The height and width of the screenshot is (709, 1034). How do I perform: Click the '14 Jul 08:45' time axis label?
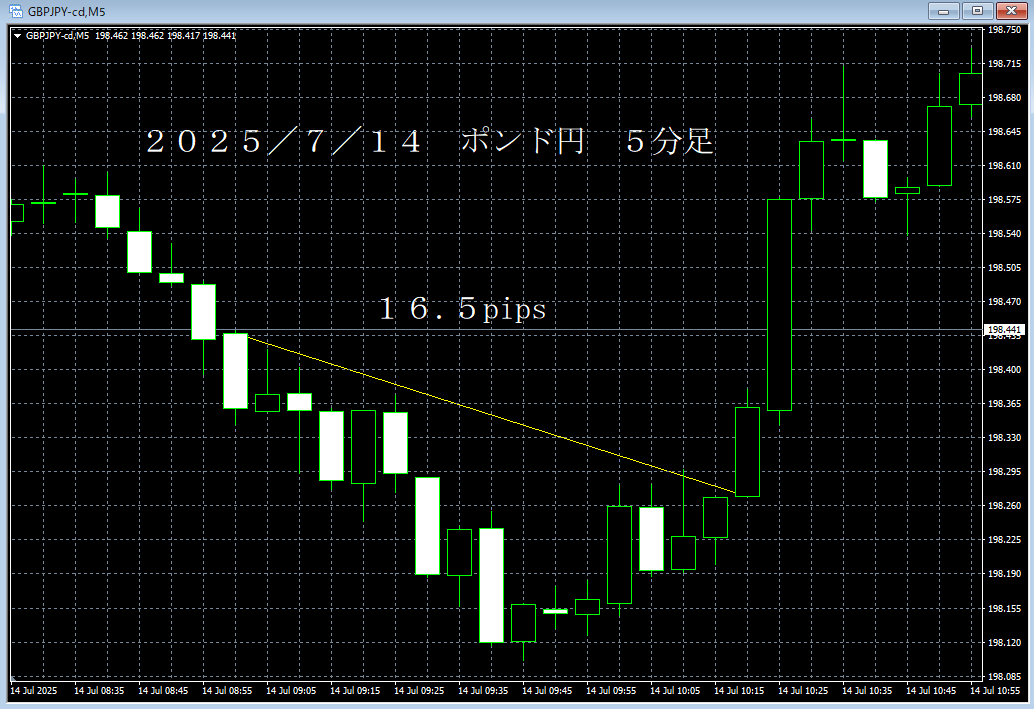163,691
